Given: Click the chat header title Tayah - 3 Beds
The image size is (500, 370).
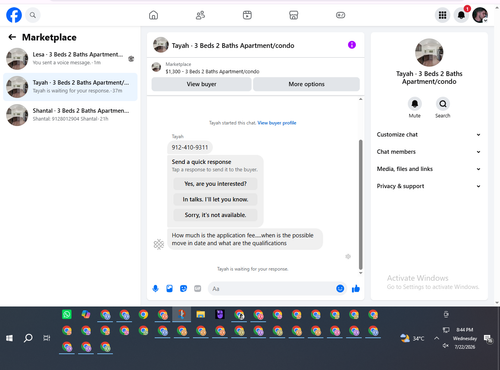Looking at the screenshot, I should 233,45.
